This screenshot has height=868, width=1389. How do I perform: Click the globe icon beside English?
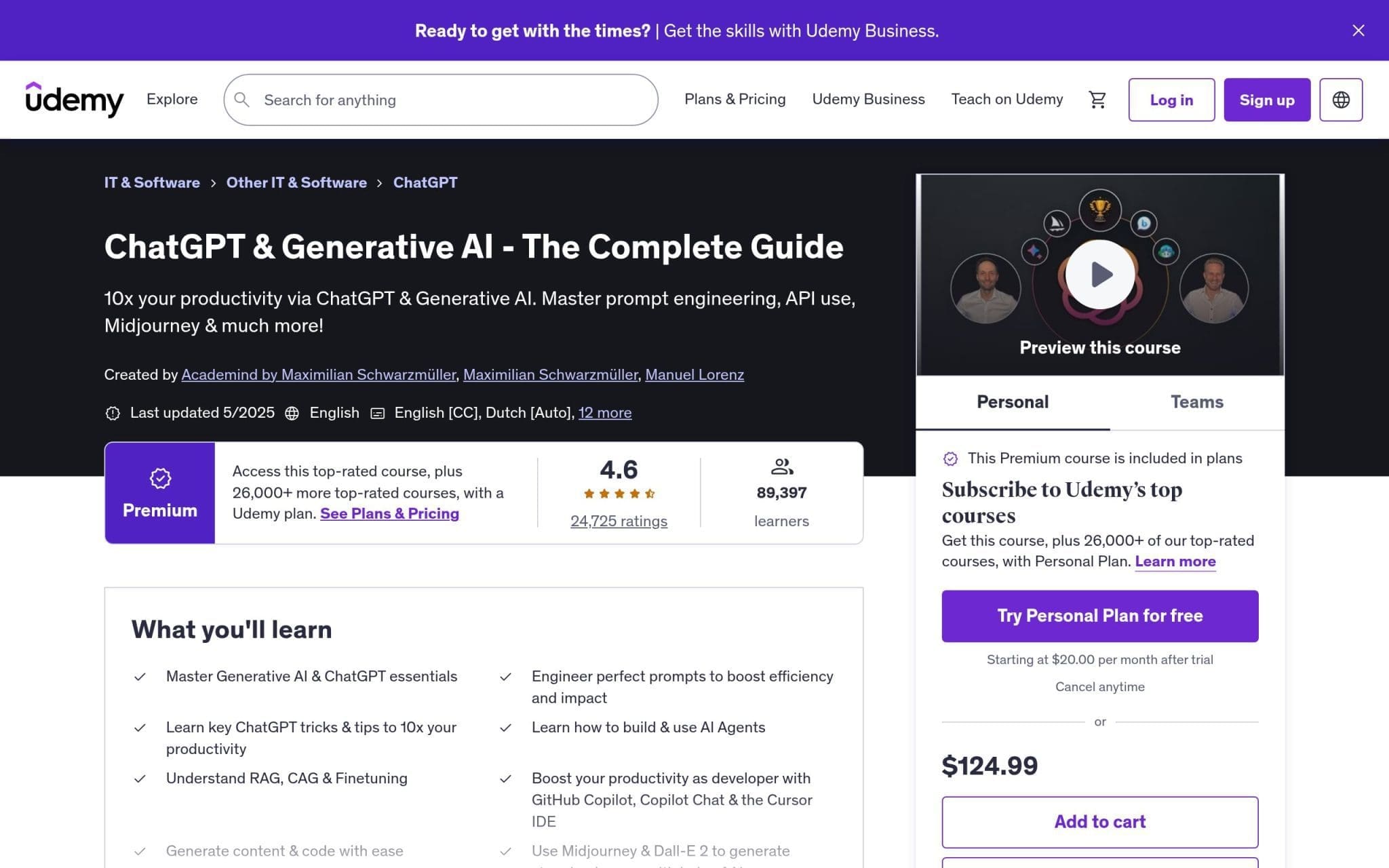click(x=292, y=413)
